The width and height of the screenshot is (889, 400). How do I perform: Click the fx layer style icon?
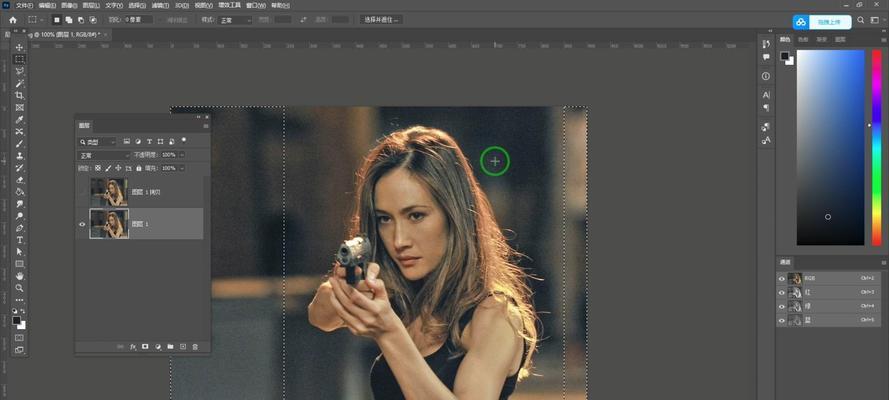point(133,347)
